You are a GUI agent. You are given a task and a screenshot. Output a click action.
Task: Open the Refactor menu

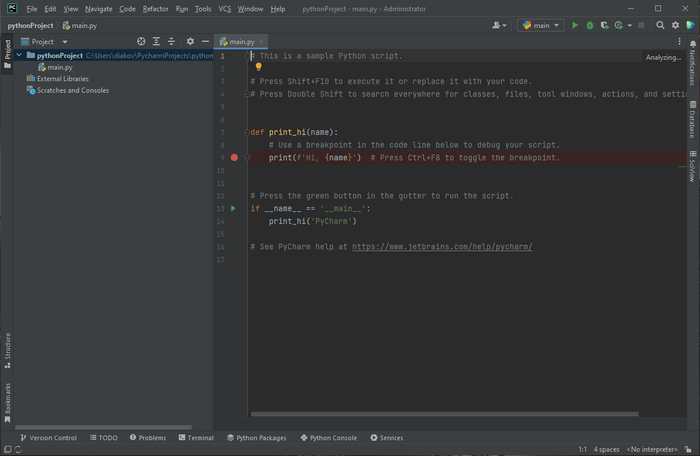tap(155, 8)
